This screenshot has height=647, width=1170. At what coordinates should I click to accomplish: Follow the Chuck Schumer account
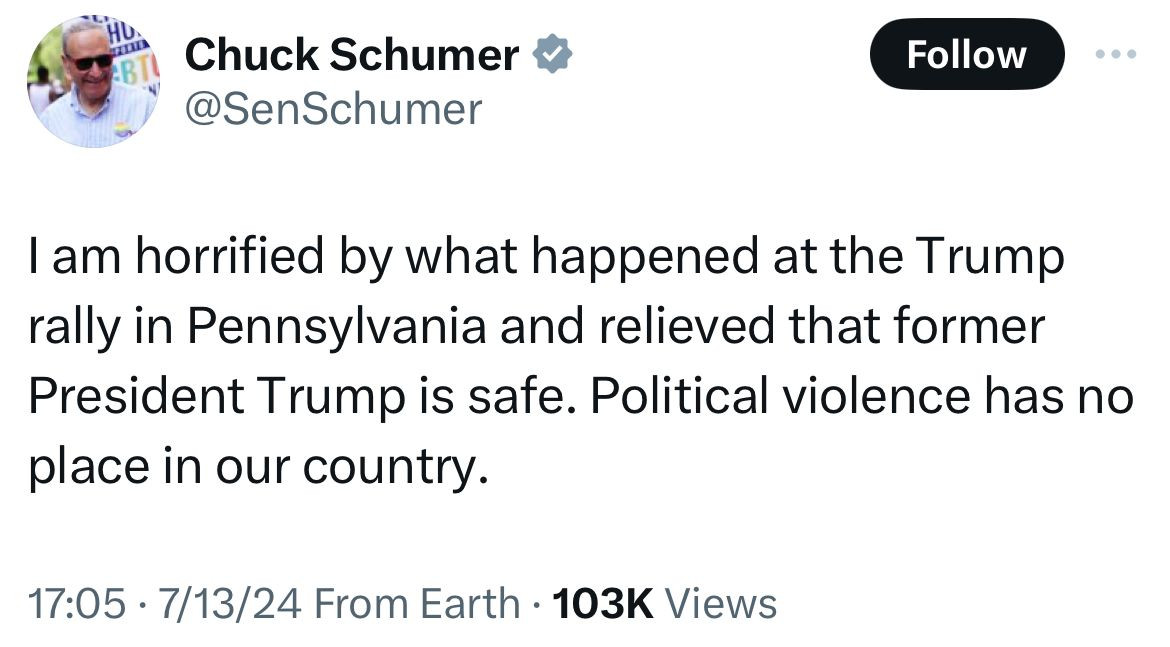(965, 55)
